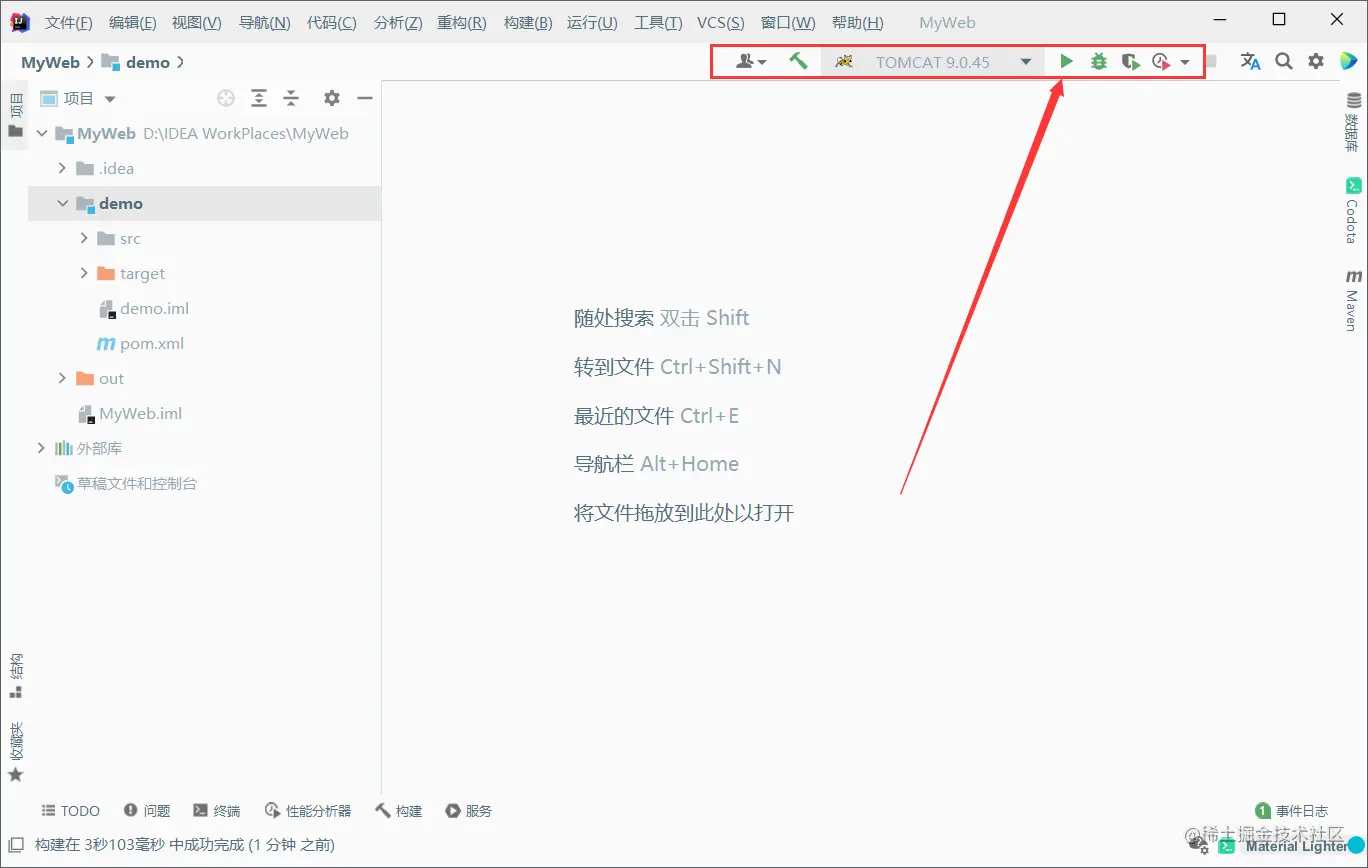Click the grey stop square button
Viewport: 1368px width, 868px height.
(x=1211, y=62)
